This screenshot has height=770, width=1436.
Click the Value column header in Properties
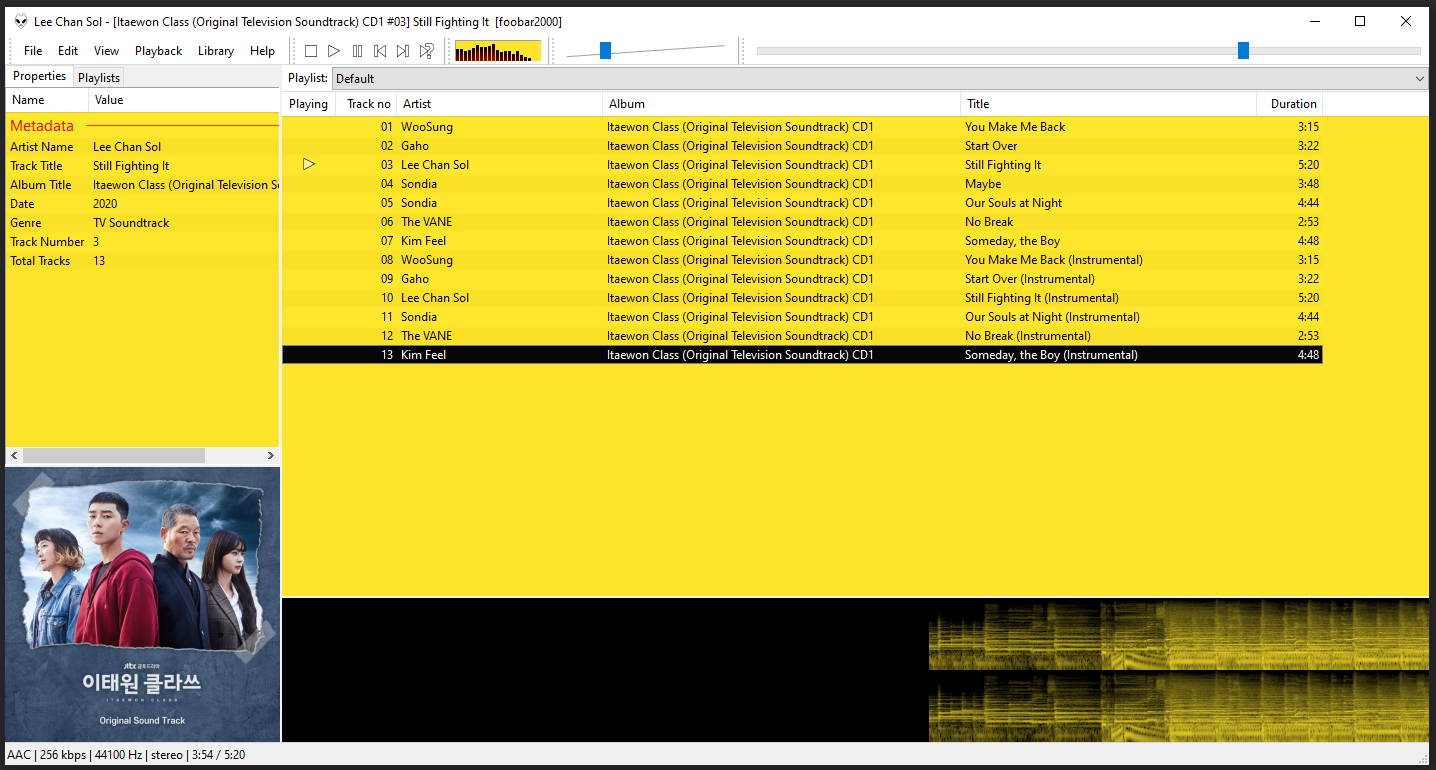click(184, 100)
